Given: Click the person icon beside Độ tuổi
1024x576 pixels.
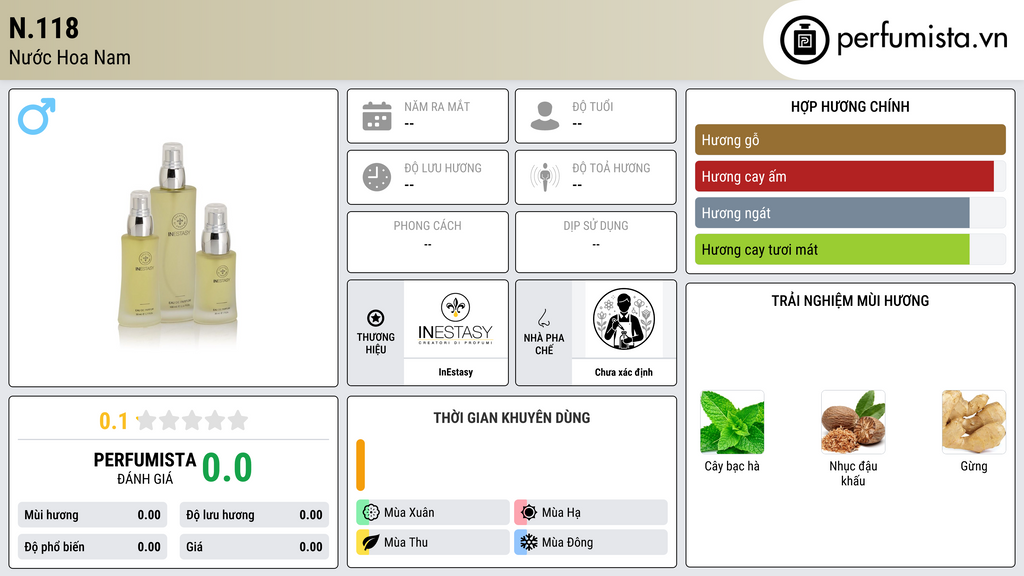Looking at the screenshot, I should coord(545,116).
